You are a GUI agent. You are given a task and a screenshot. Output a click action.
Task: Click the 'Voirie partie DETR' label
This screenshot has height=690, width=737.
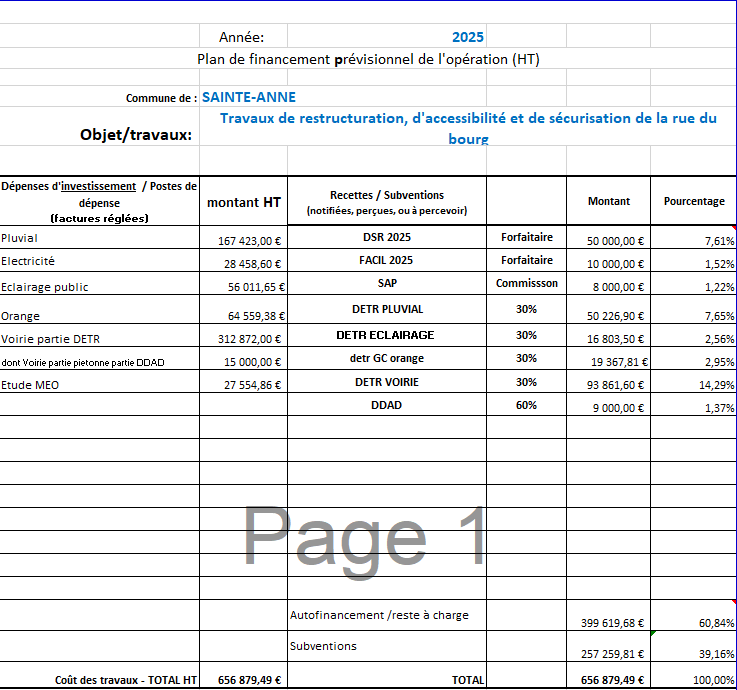[x=50, y=339]
